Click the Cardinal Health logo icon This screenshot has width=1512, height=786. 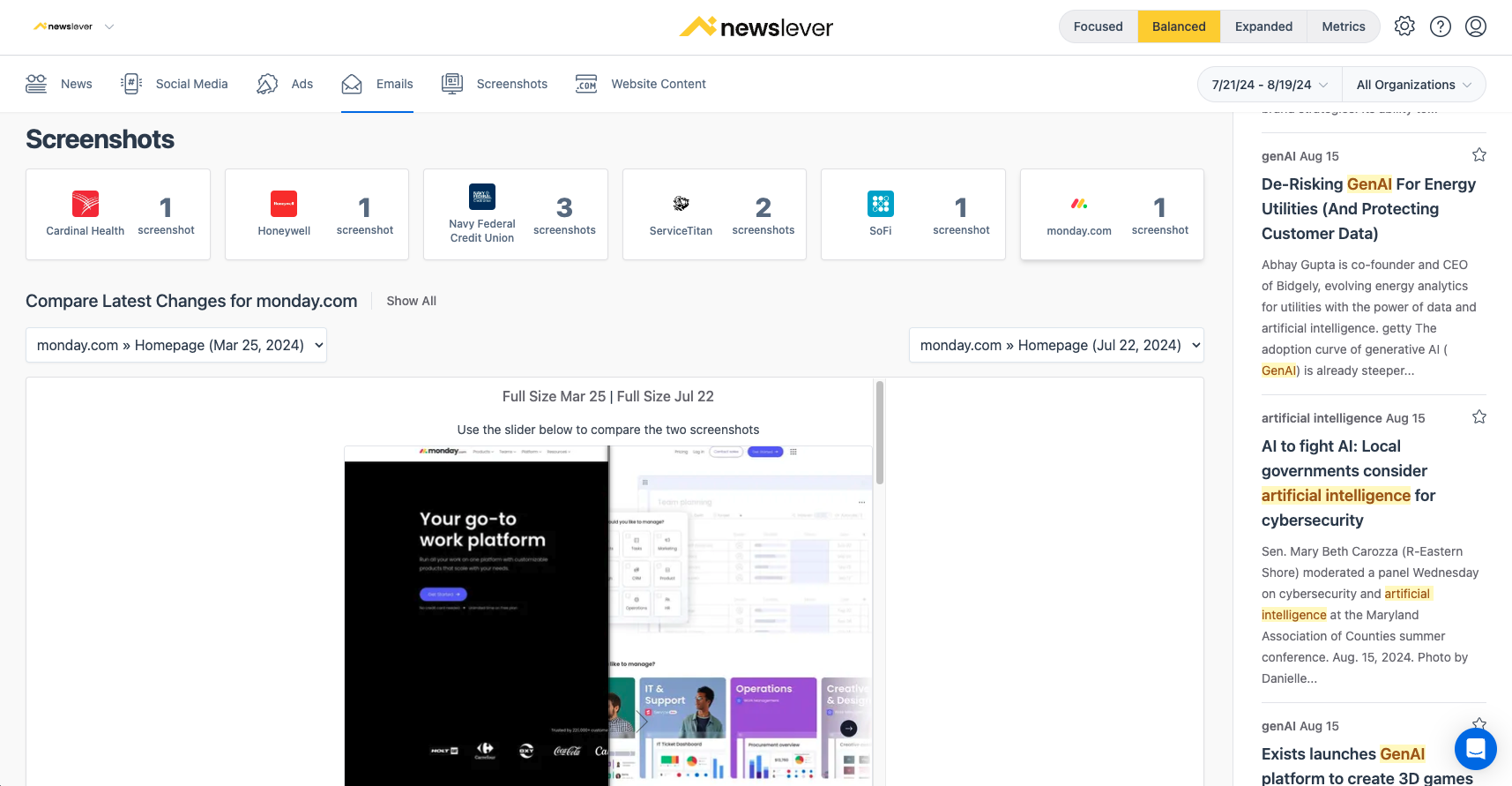click(x=86, y=204)
